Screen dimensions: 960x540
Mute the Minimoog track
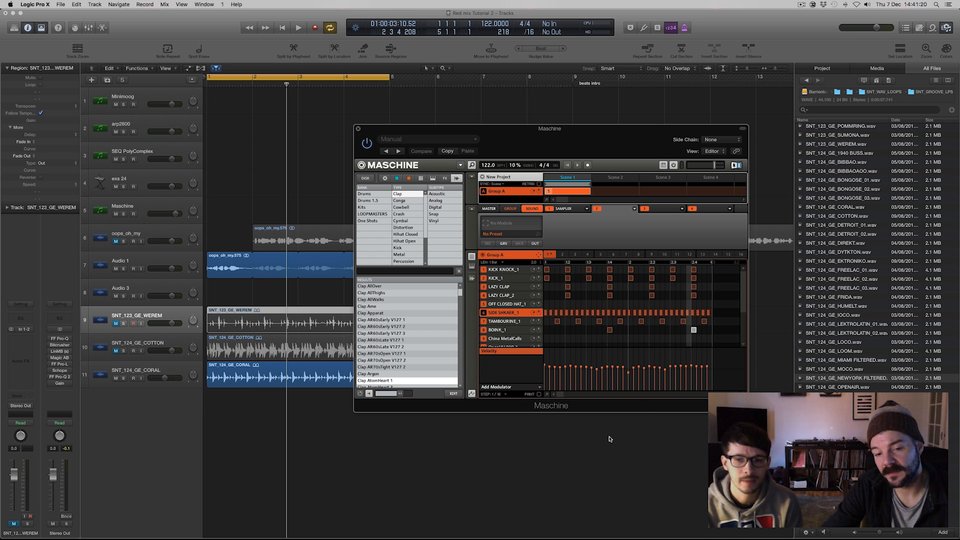116,104
